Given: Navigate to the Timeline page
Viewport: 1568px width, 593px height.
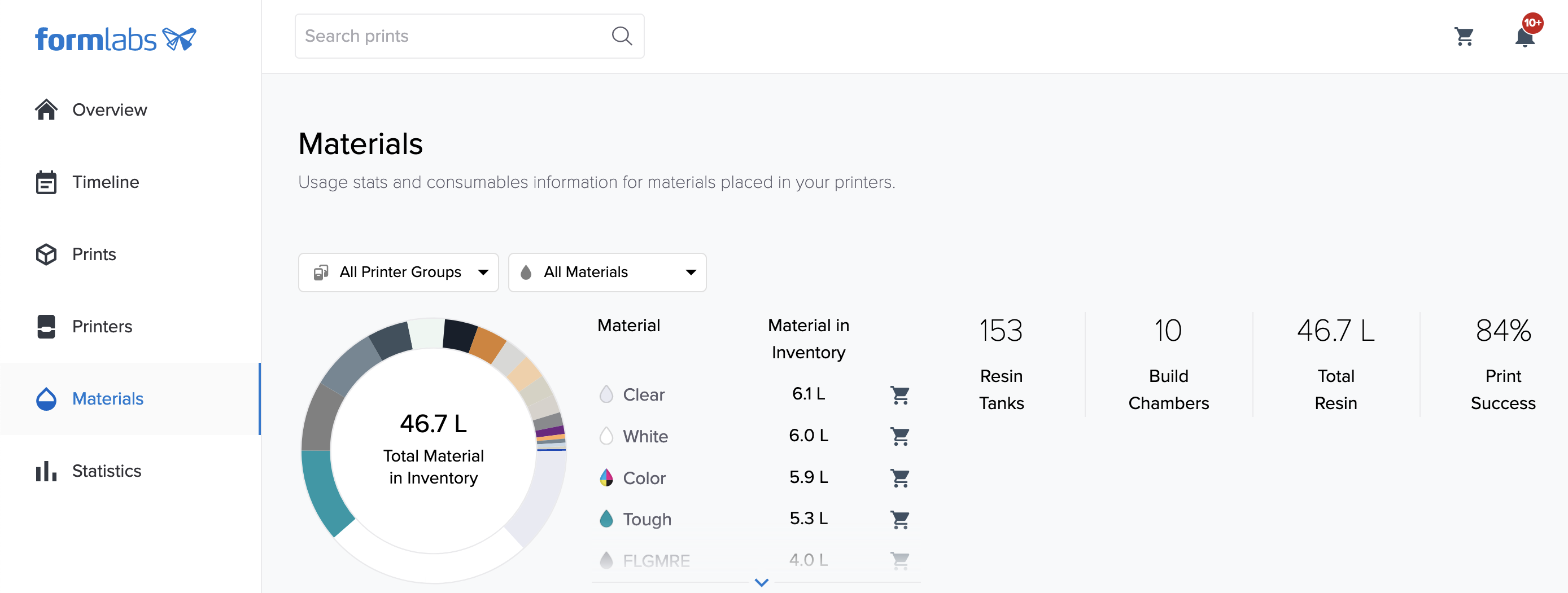Looking at the screenshot, I should 106,181.
